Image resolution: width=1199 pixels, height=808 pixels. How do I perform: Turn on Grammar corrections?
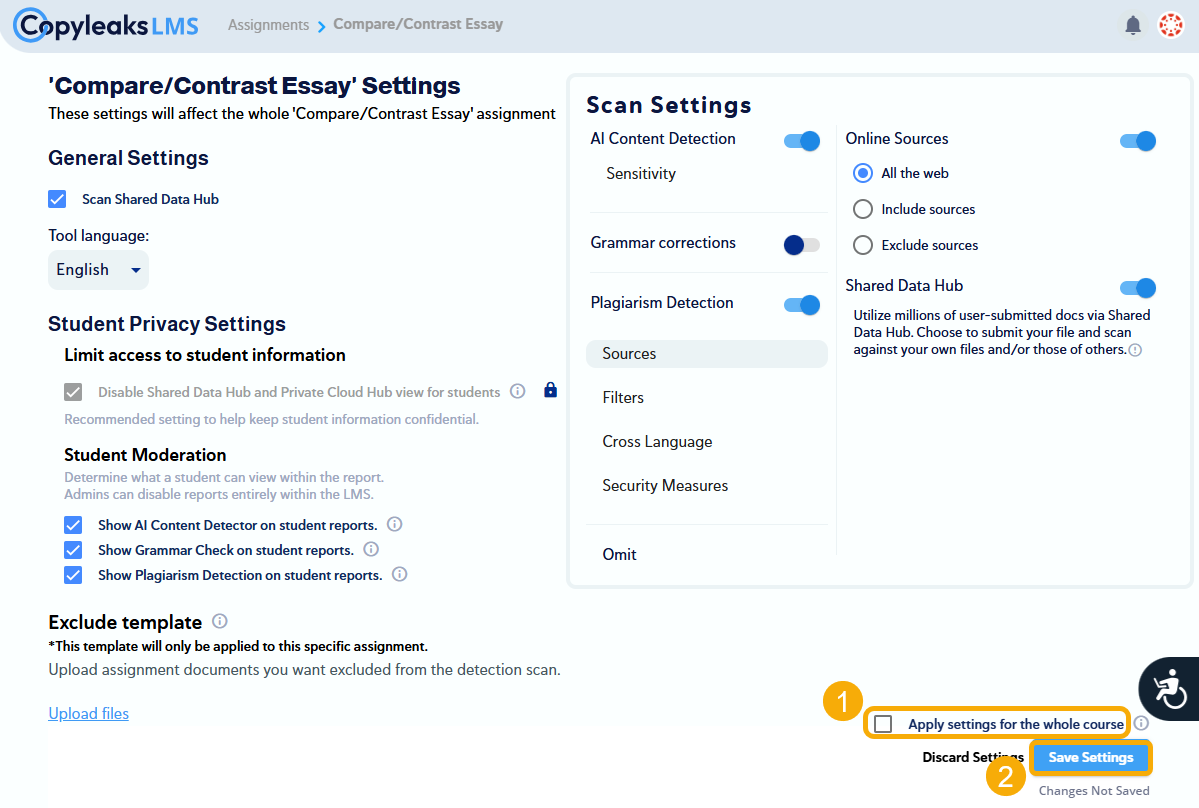(801, 243)
